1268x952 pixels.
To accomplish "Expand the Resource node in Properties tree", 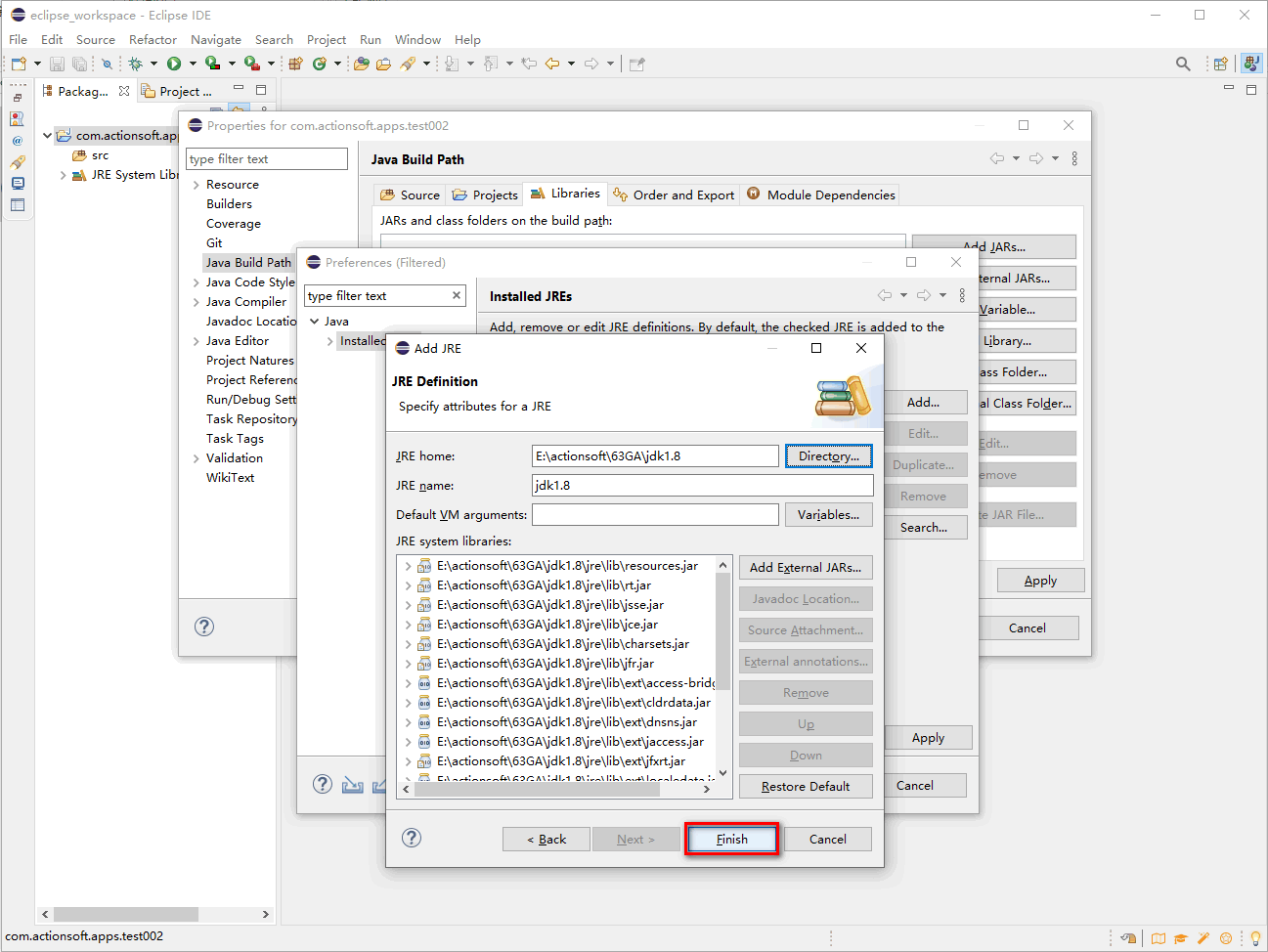I will tap(197, 185).
